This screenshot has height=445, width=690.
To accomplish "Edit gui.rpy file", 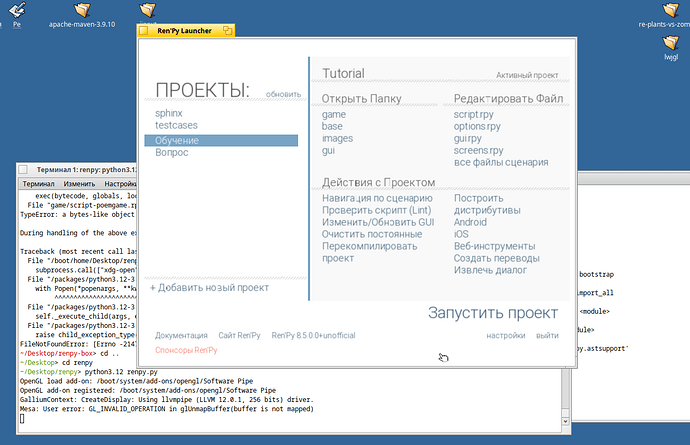I will pyautogui.click(x=467, y=138).
